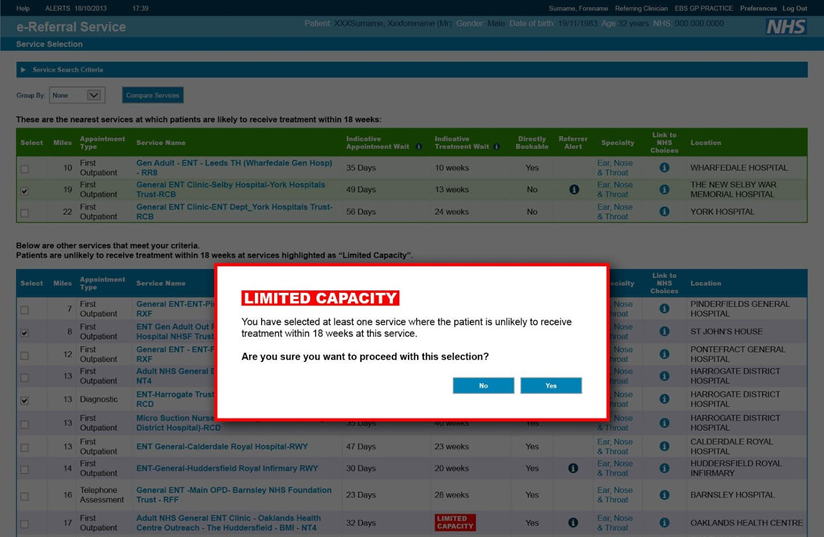Tick checkbox for York Hospitals ENT Dept

click(25, 213)
